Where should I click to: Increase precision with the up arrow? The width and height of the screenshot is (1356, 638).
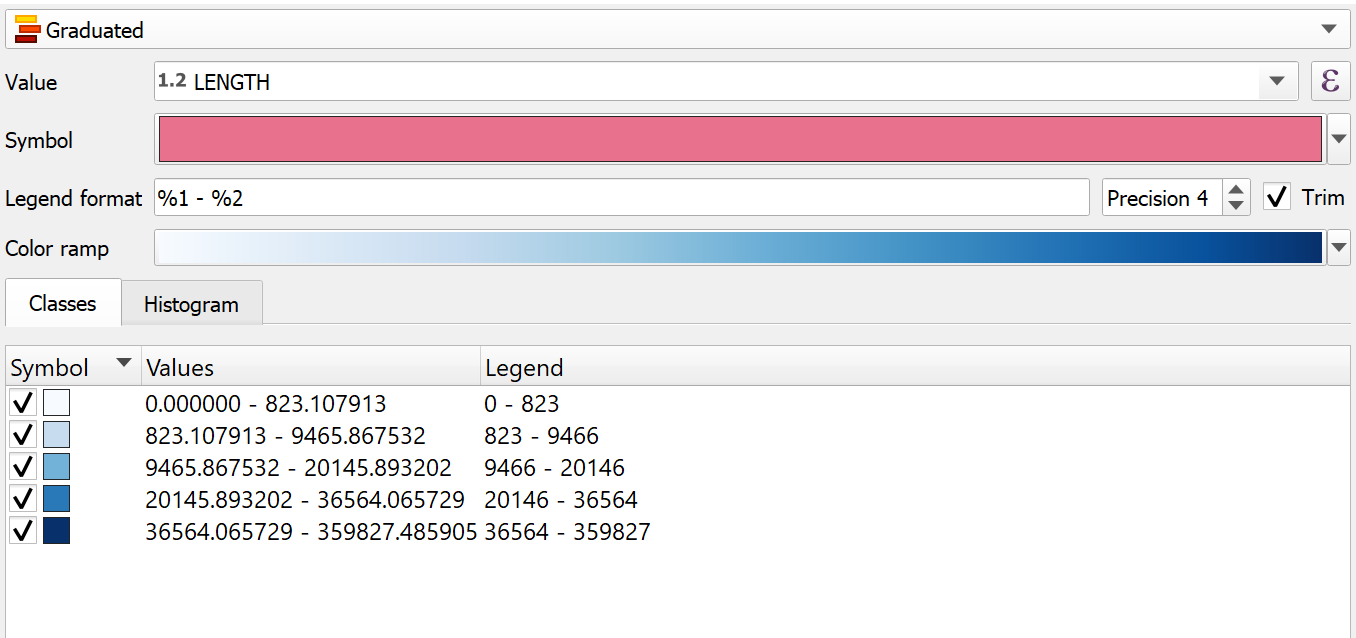(x=1237, y=189)
